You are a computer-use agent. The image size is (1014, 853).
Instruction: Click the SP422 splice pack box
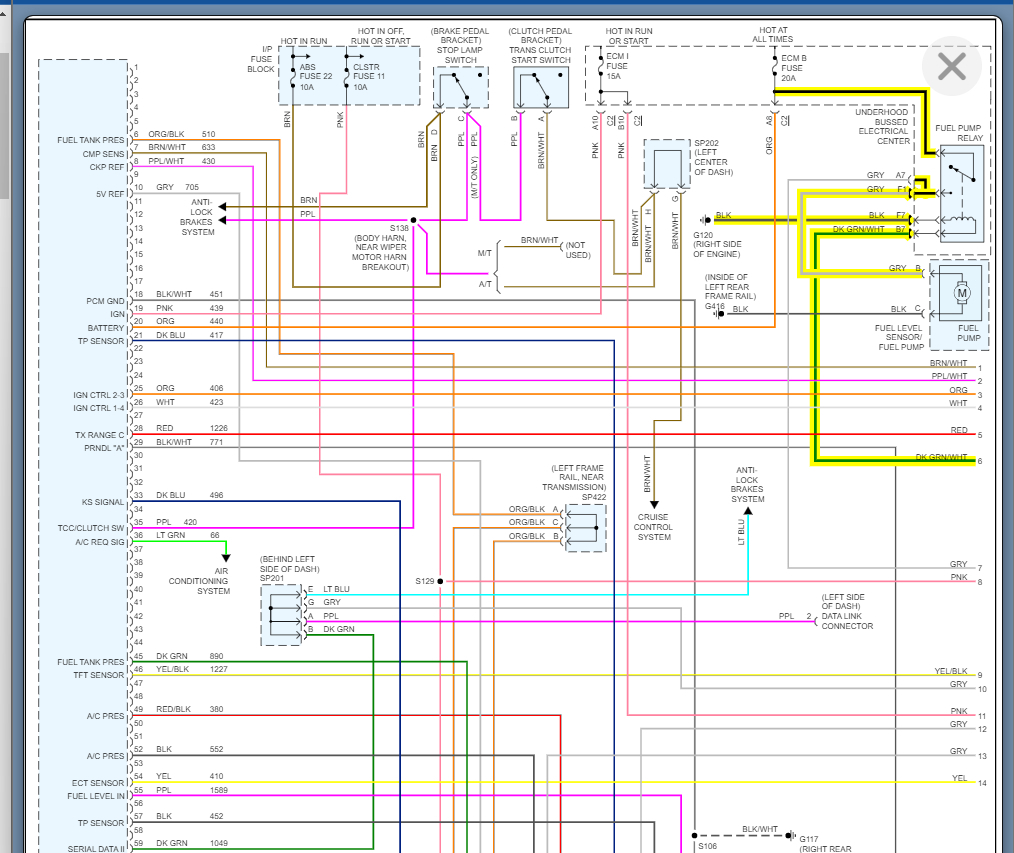[x=586, y=528]
